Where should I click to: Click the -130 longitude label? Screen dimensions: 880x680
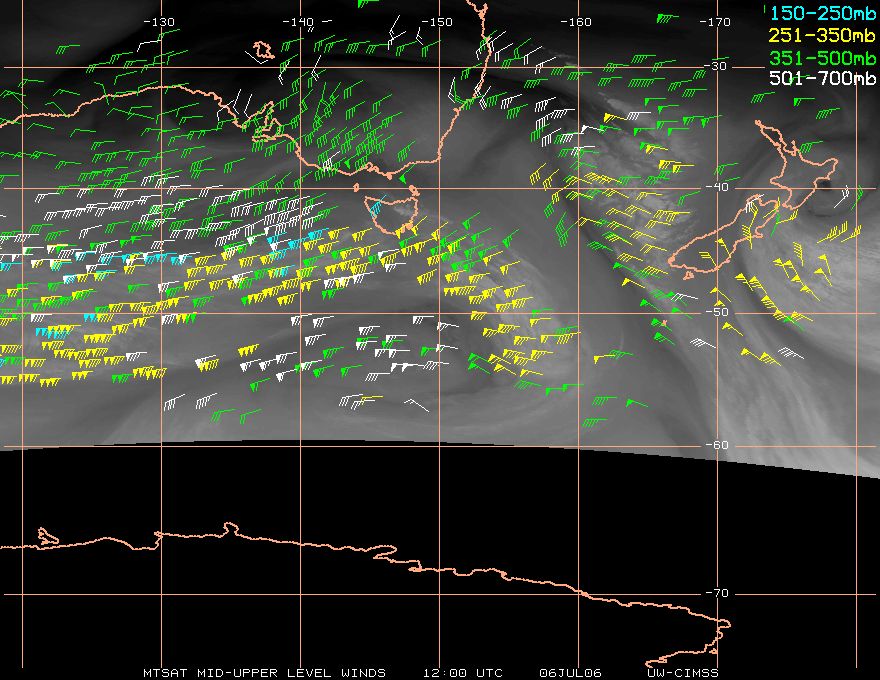[159, 22]
